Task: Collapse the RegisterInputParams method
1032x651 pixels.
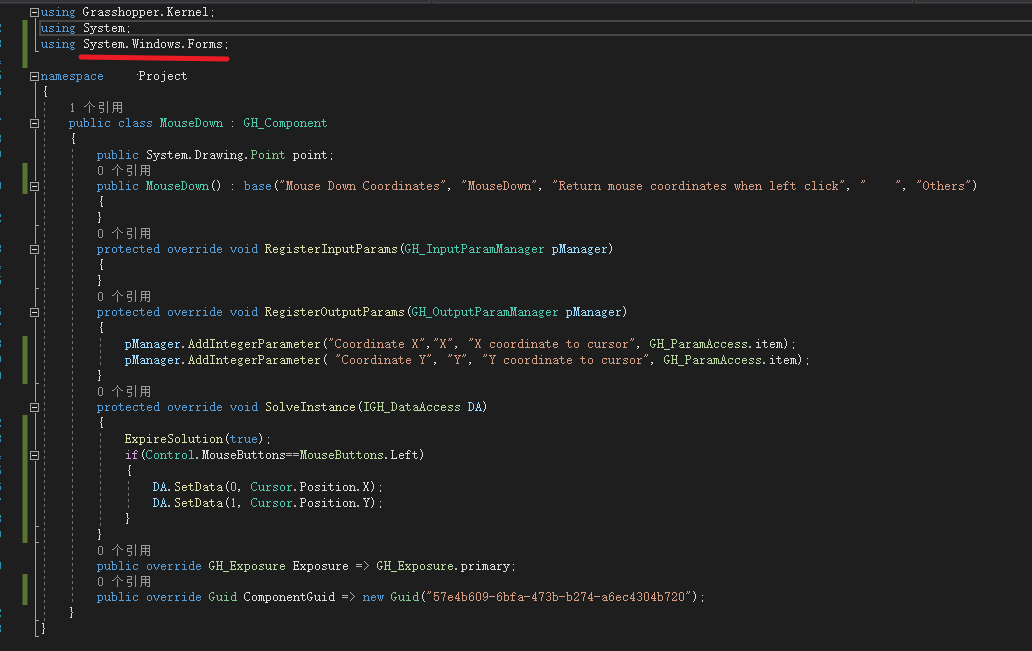Action: pos(34,249)
